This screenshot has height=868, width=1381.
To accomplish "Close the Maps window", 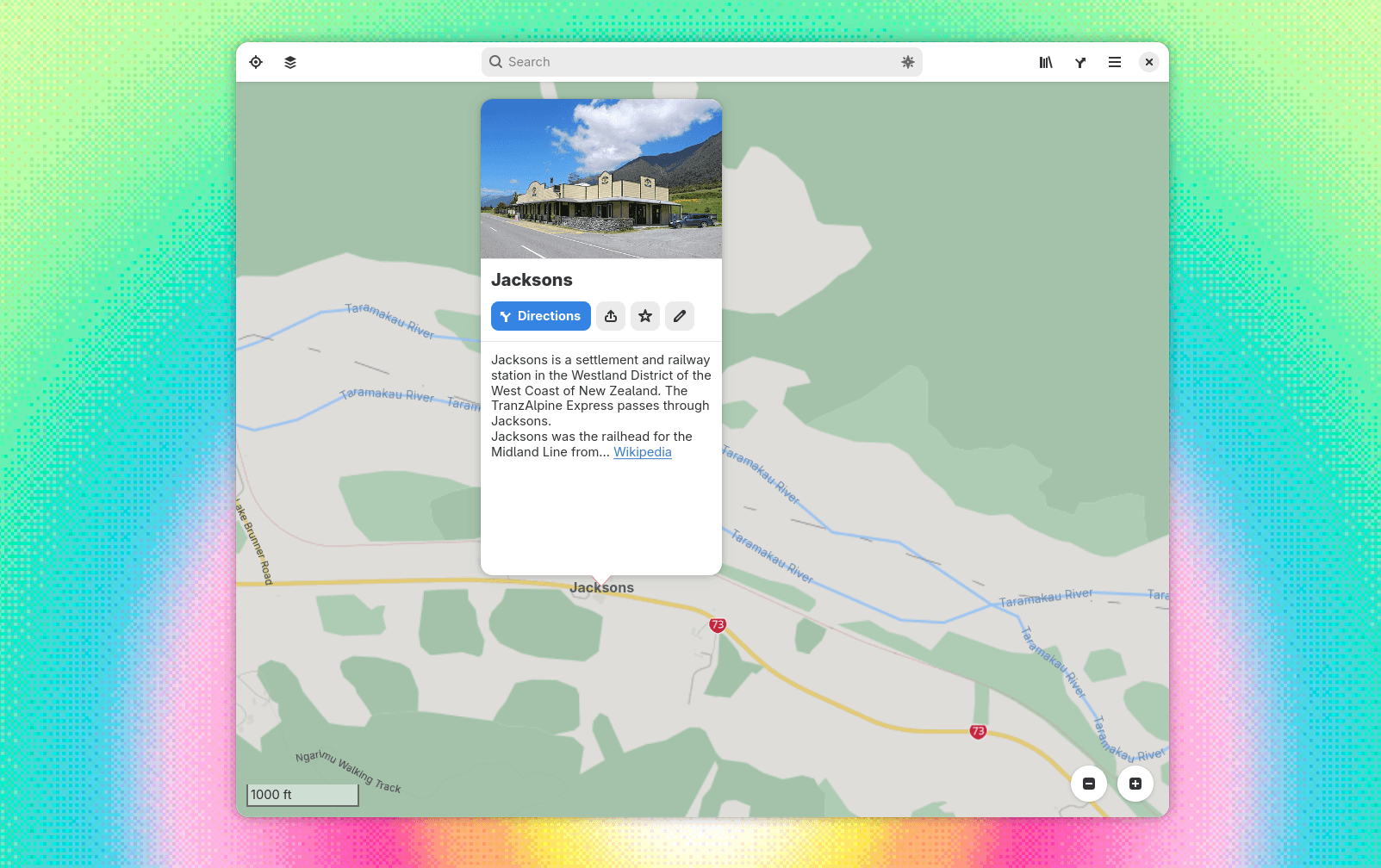I will 1148,62.
